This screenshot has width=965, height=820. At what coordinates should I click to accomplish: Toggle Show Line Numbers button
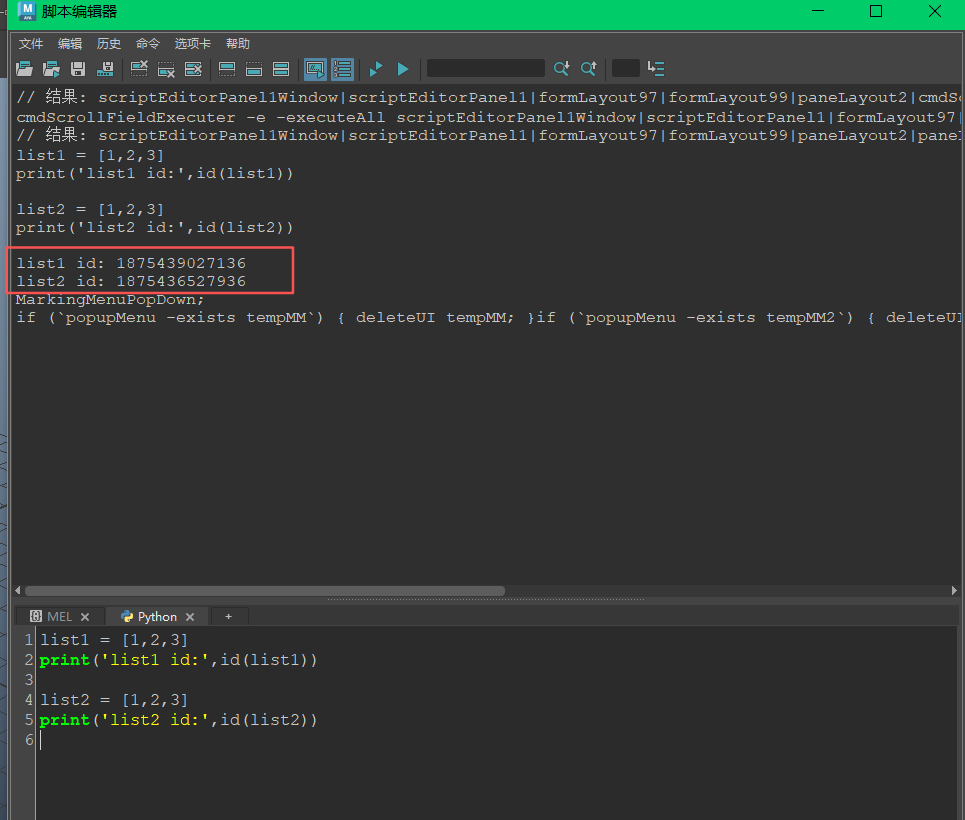[342, 69]
